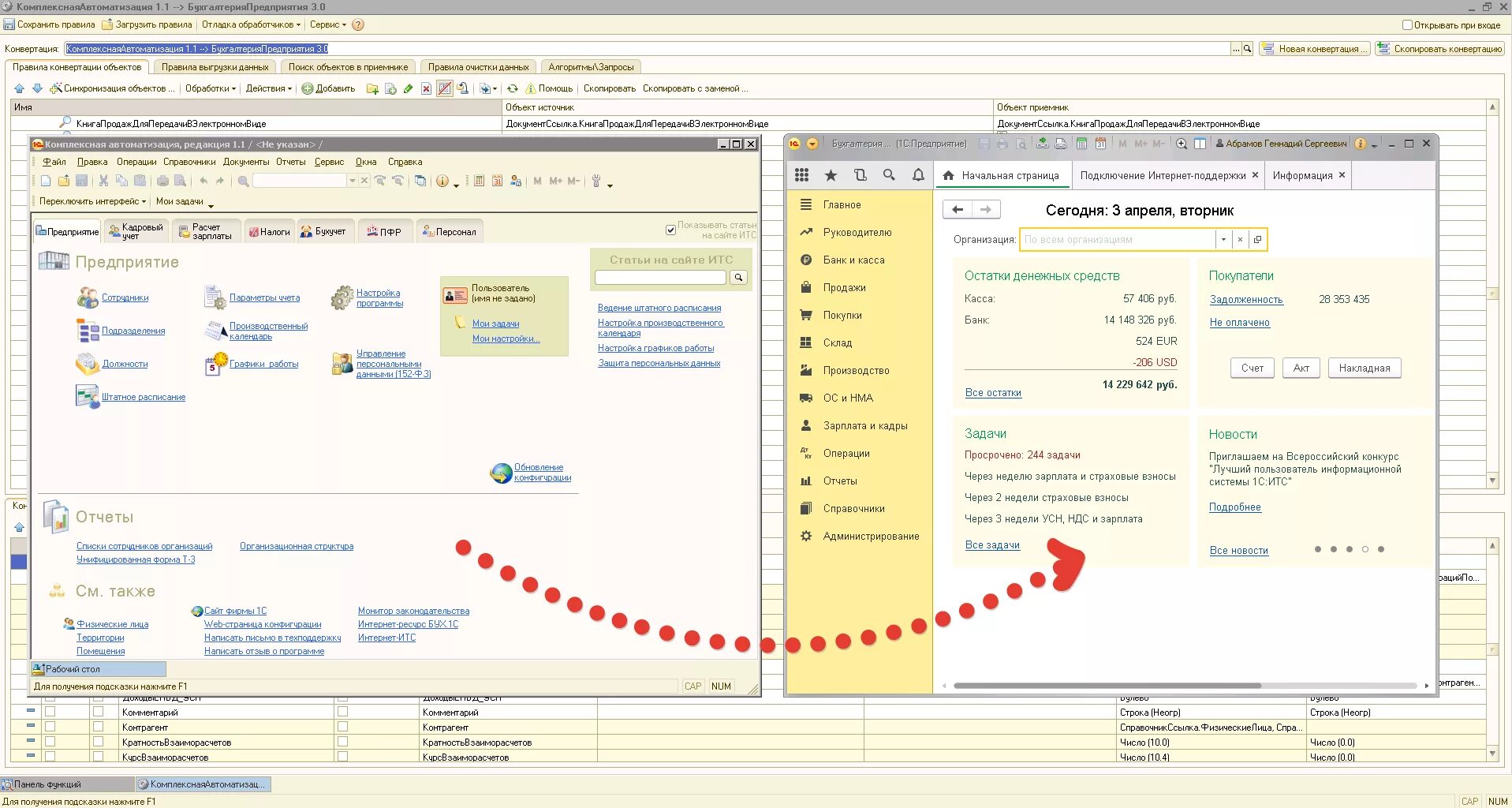
Task: Click the Добавить green plus button
Action: click(x=329, y=88)
